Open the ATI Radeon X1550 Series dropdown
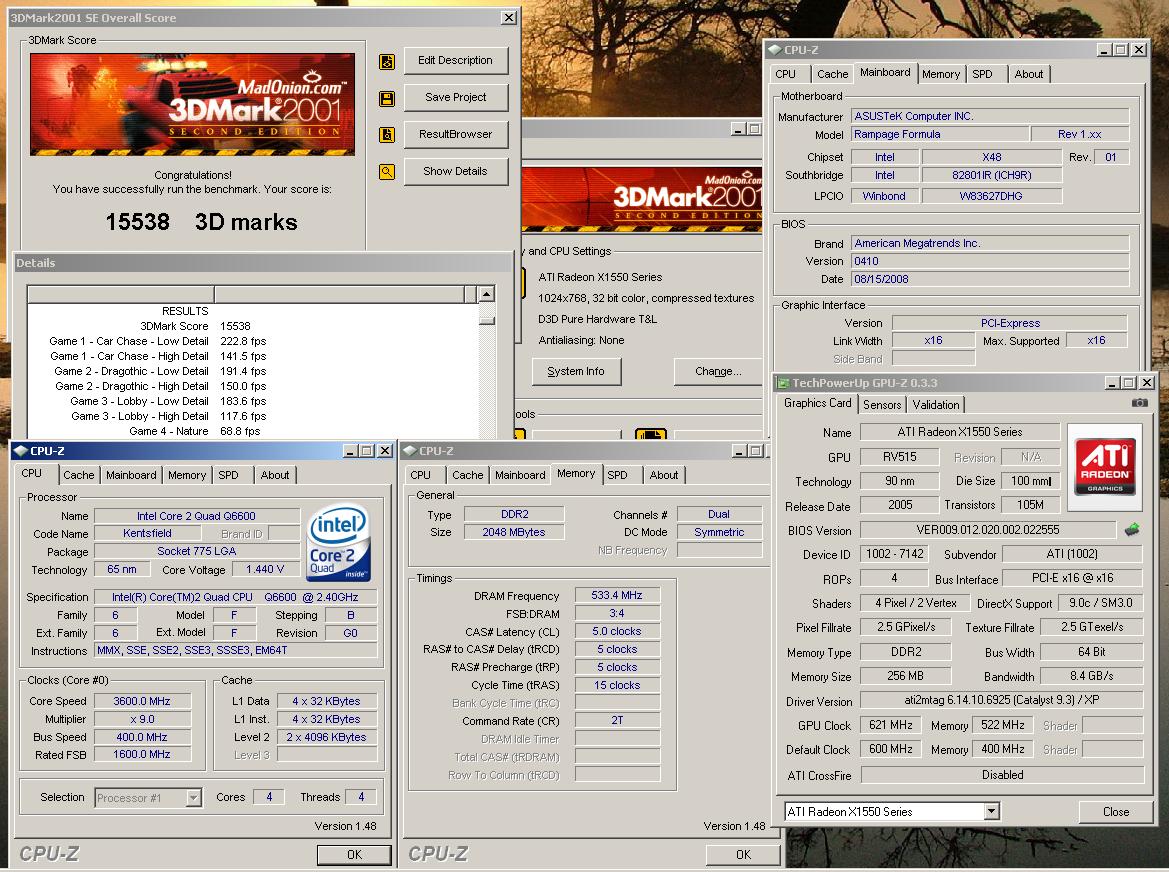The width and height of the screenshot is (1169, 872). click(x=991, y=812)
